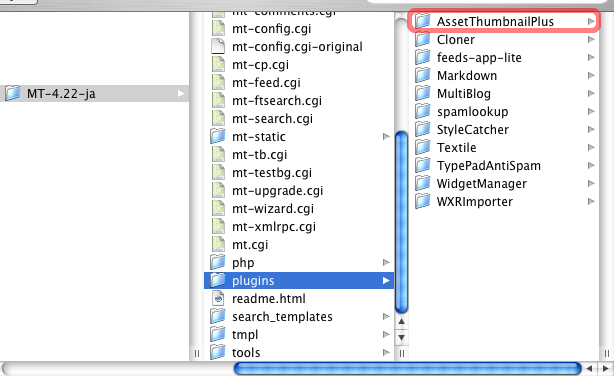Click the horizontal scroll right arrow
This screenshot has height=376, width=614.
[605, 369]
